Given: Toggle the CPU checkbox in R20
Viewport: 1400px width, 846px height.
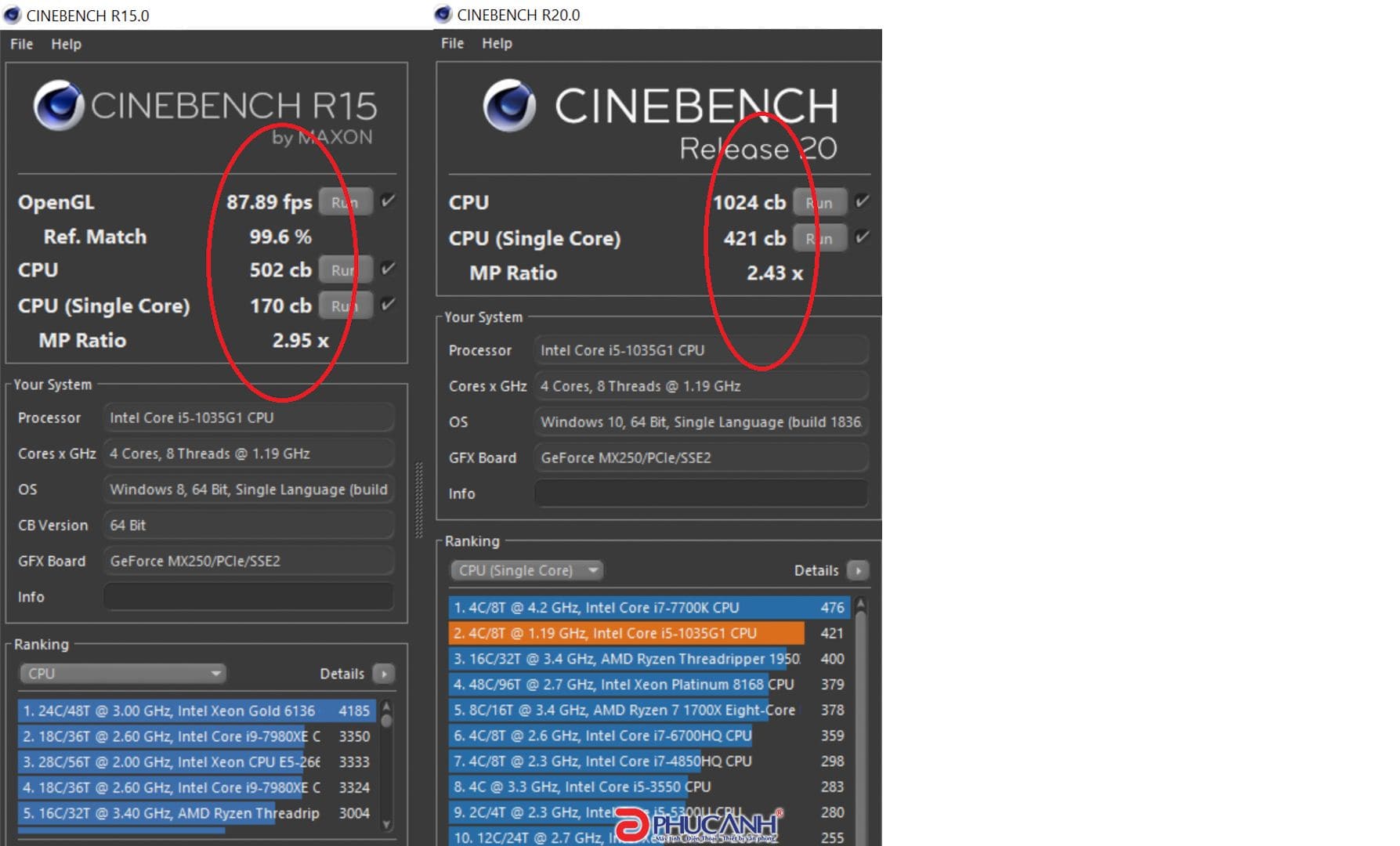Looking at the screenshot, I should click(x=862, y=201).
